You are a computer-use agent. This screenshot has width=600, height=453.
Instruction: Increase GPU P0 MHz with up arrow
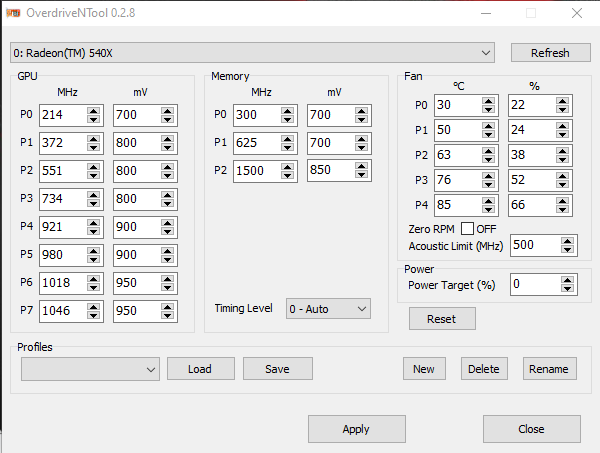pos(93,111)
